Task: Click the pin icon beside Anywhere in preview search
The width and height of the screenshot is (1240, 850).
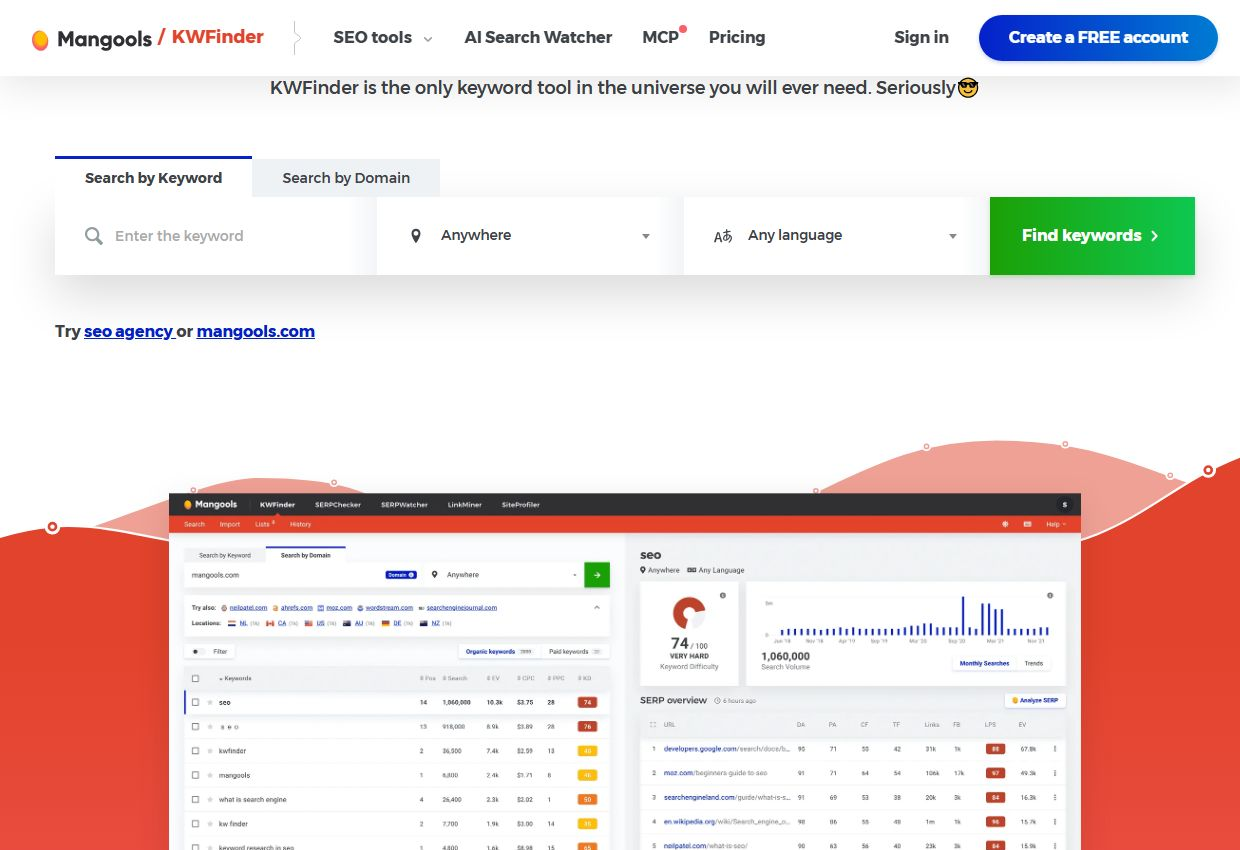Action: click(435, 575)
